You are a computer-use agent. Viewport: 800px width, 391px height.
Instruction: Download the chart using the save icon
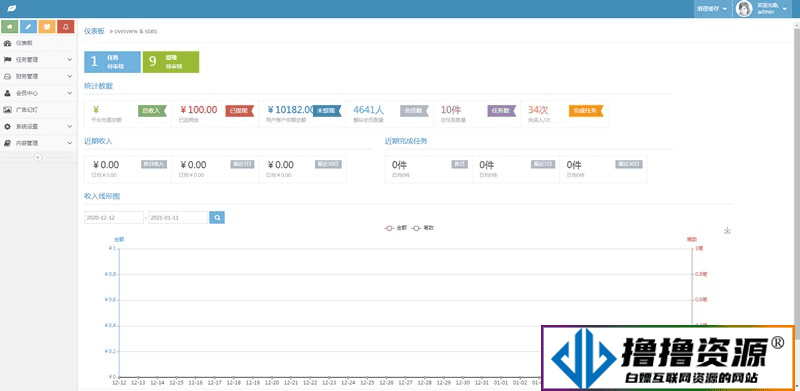pos(728,230)
